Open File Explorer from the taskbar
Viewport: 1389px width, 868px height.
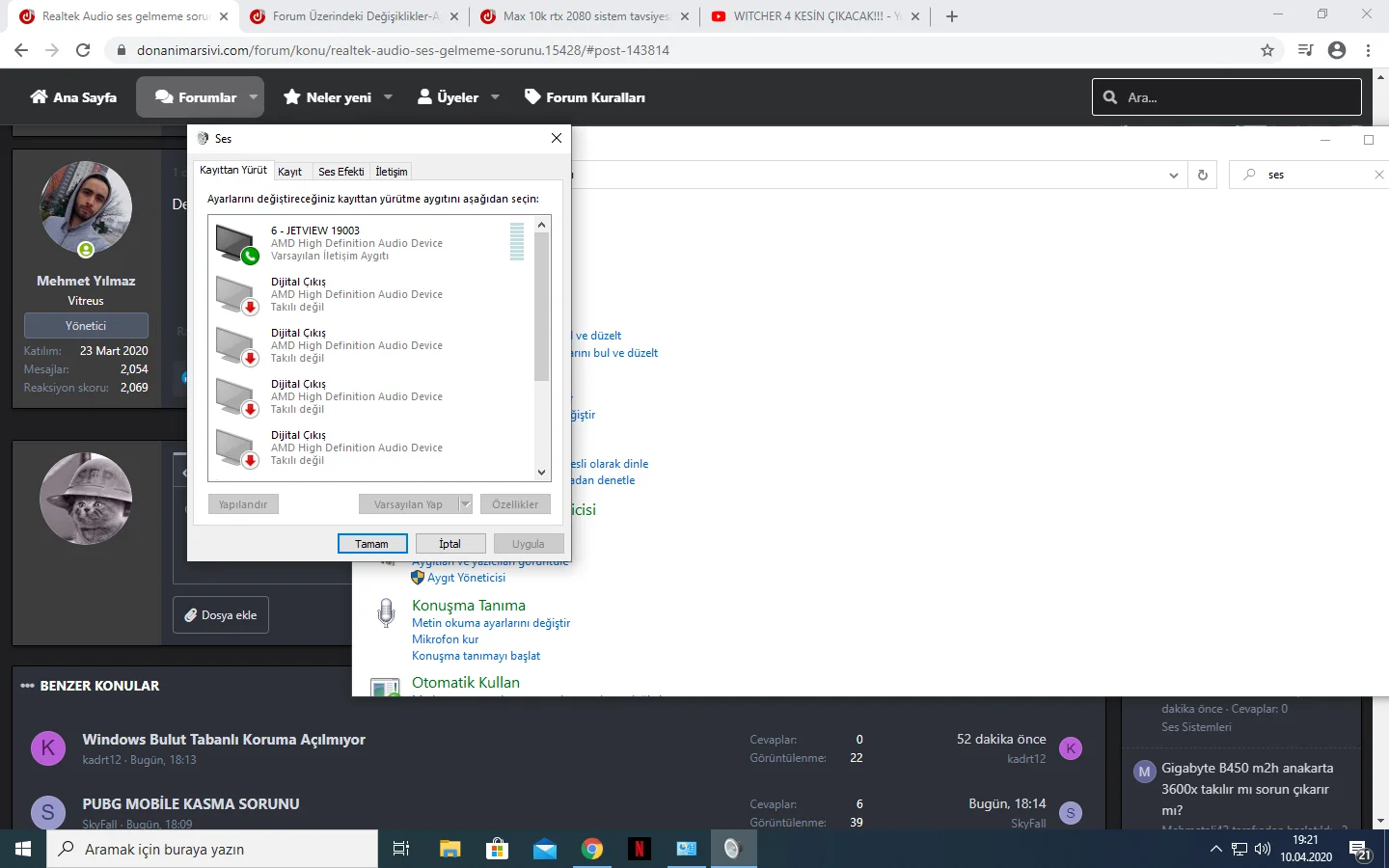[x=450, y=849]
